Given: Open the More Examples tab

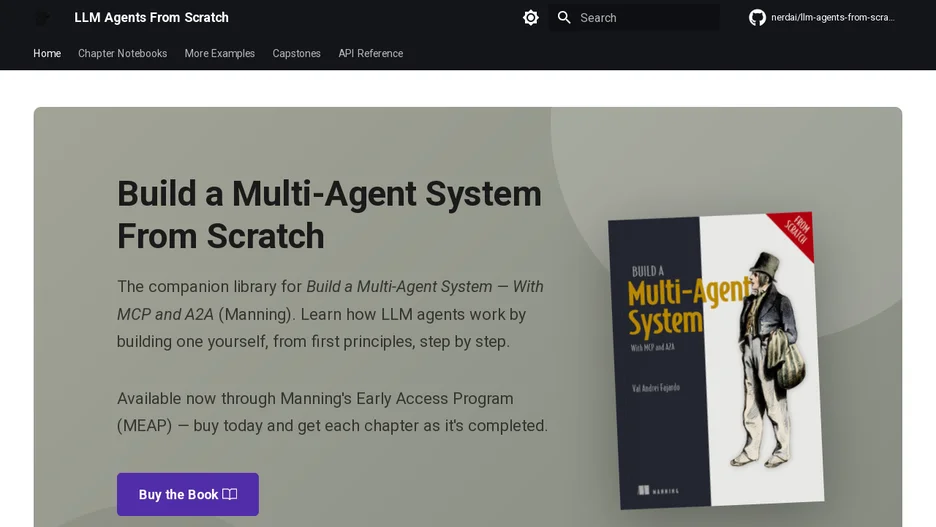Looking at the screenshot, I should coord(220,54).
